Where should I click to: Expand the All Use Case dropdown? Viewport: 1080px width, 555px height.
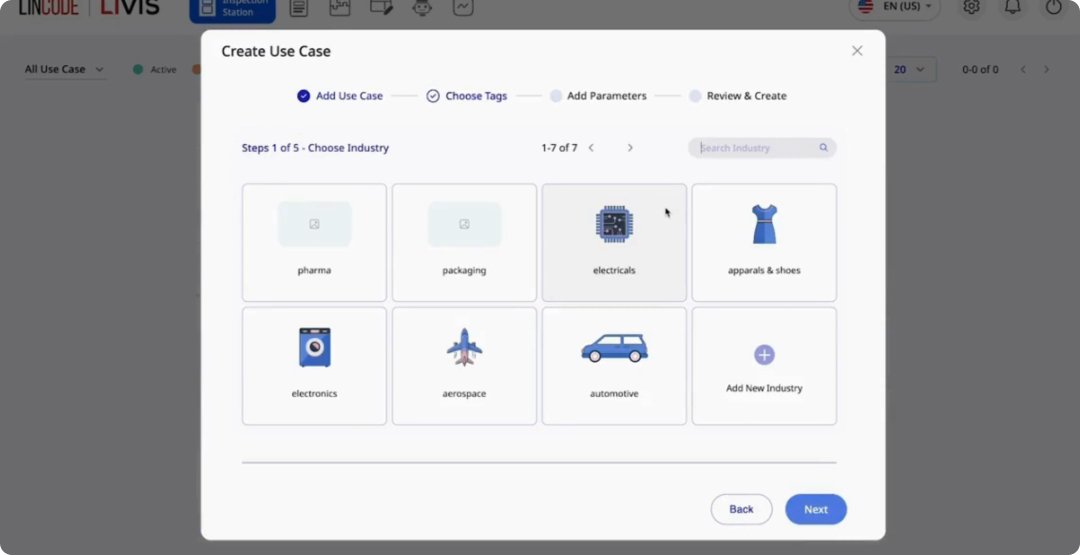pyautogui.click(x=65, y=69)
